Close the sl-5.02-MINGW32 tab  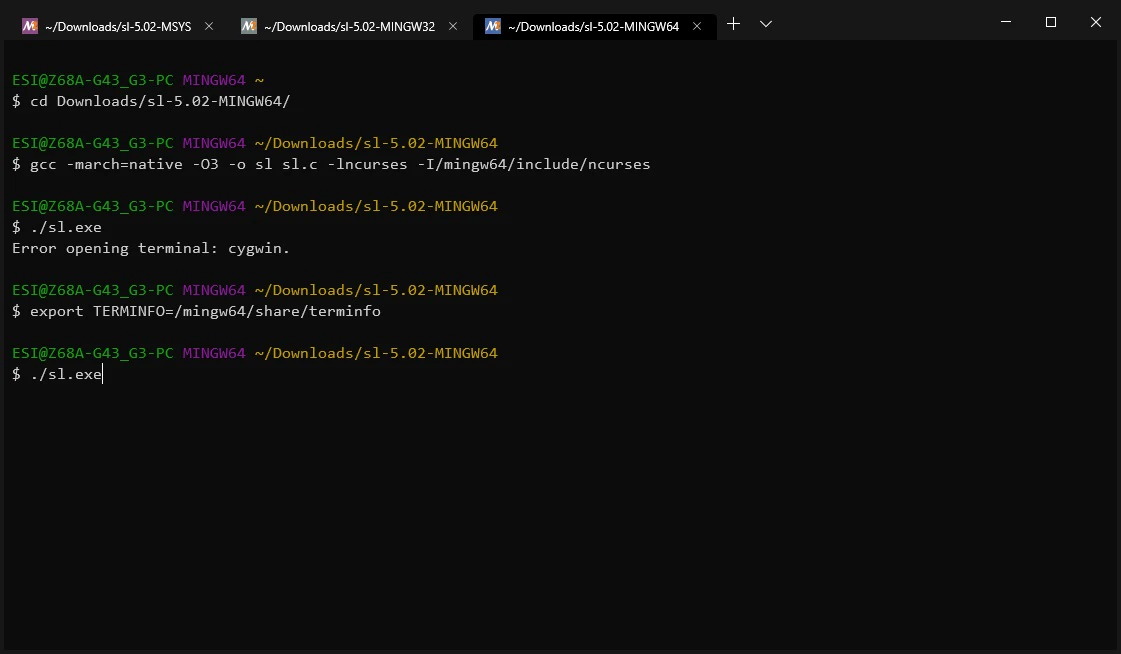(453, 26)
